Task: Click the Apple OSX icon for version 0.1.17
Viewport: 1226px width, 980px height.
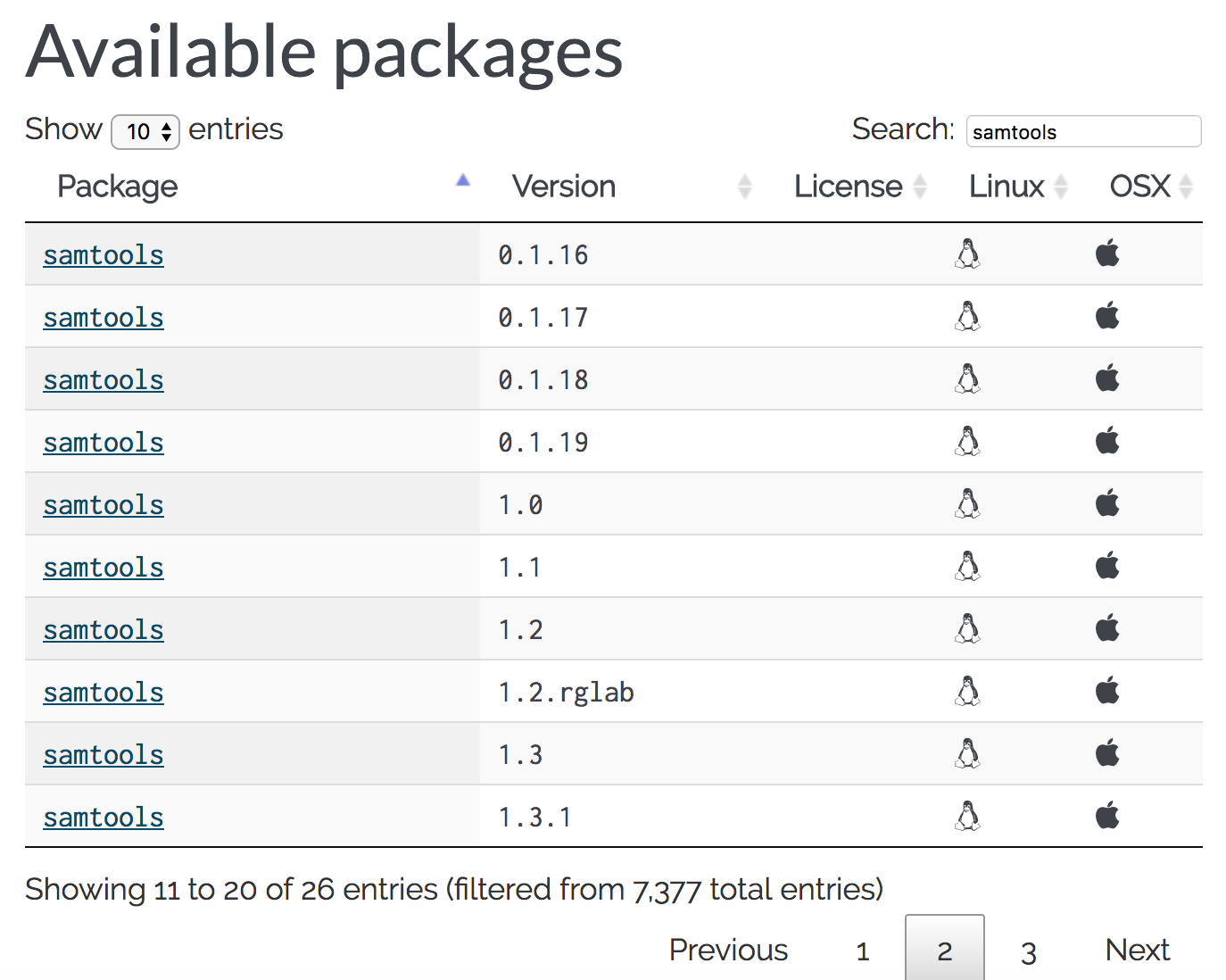Action: click(1107, 317)
